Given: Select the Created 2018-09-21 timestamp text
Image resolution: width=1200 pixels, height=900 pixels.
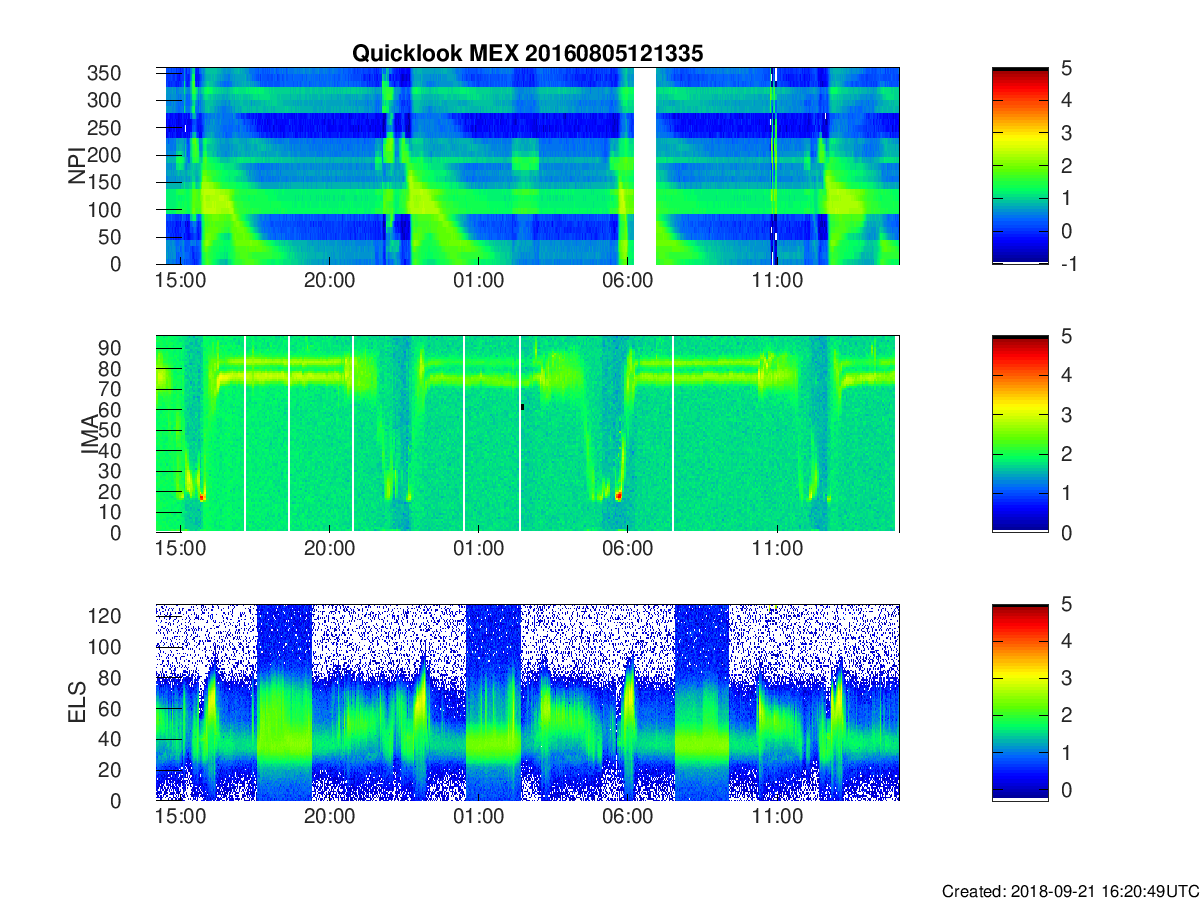Looking at the screenshot, I should click(1070, 891).
